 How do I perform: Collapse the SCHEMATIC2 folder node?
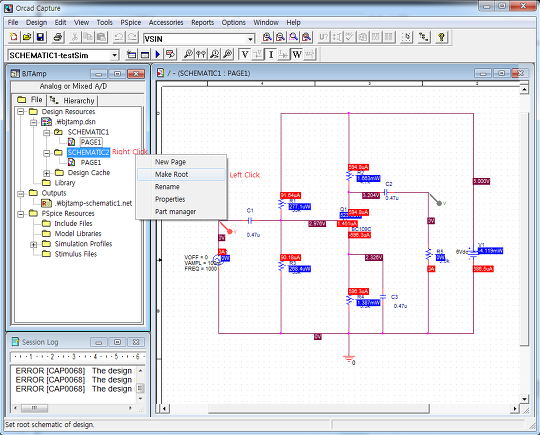tap(46, 153)
